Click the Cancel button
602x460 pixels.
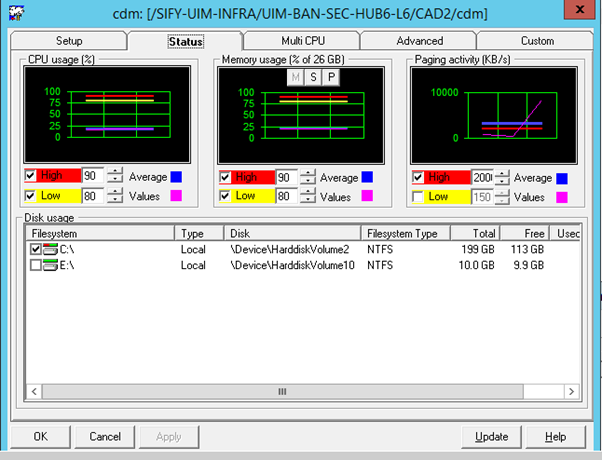pyautogui.click(x=105, y=437)
